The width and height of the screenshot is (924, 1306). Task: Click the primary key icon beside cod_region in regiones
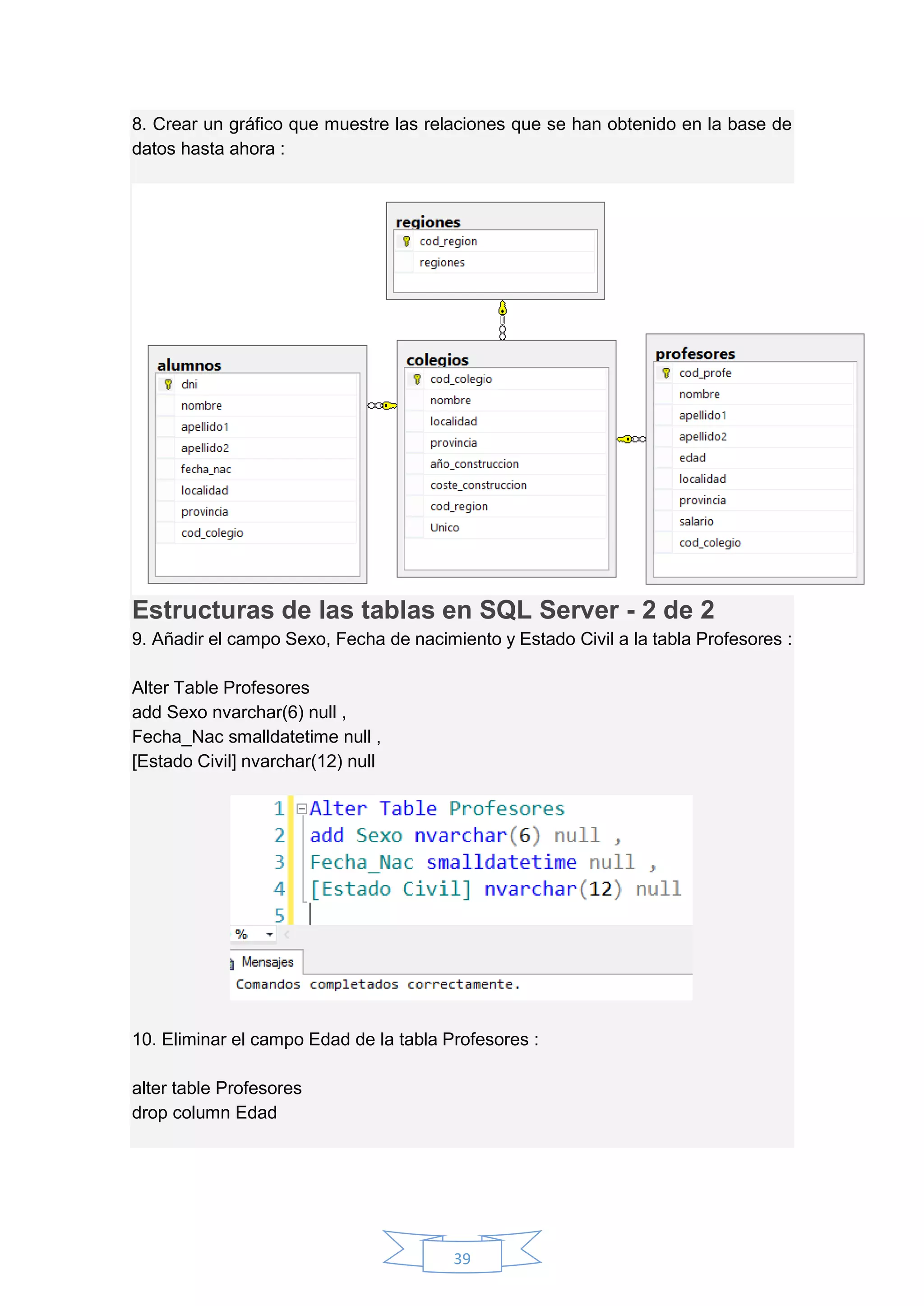click(x=406, y=241)
